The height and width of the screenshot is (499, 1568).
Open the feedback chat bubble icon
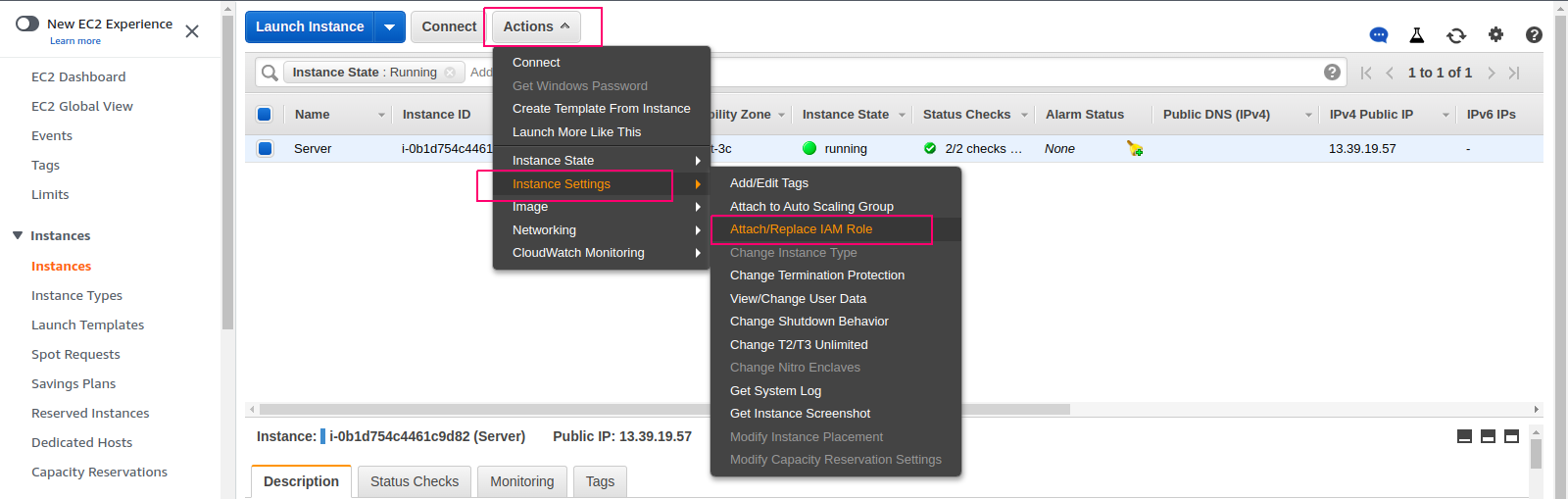click(x=1379, y=35)
